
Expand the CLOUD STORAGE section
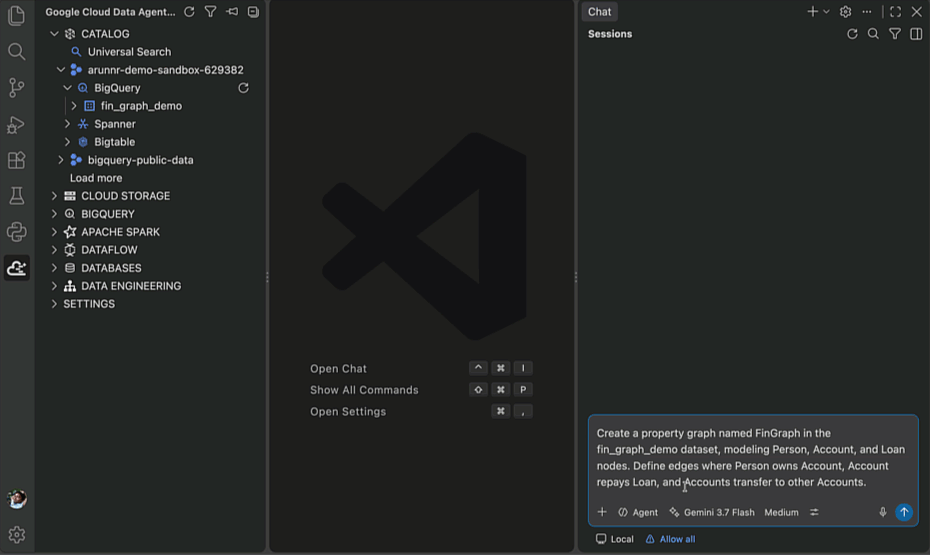tap(55, 196)
